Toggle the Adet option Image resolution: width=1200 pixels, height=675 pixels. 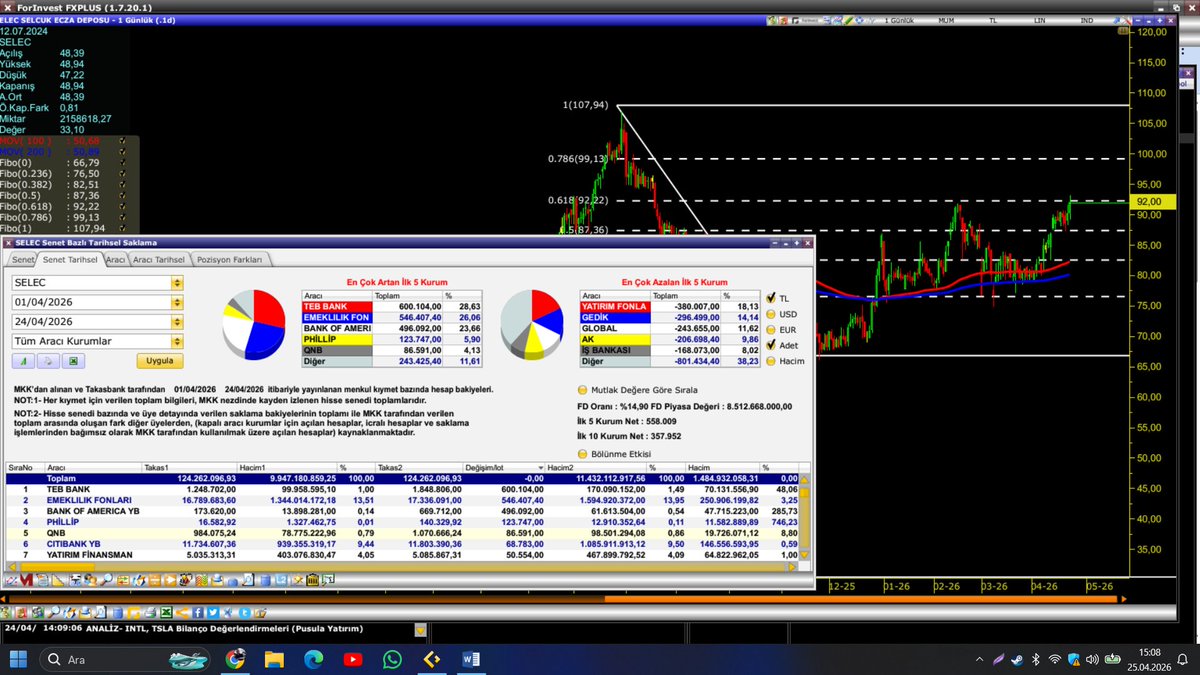[771, 344]
